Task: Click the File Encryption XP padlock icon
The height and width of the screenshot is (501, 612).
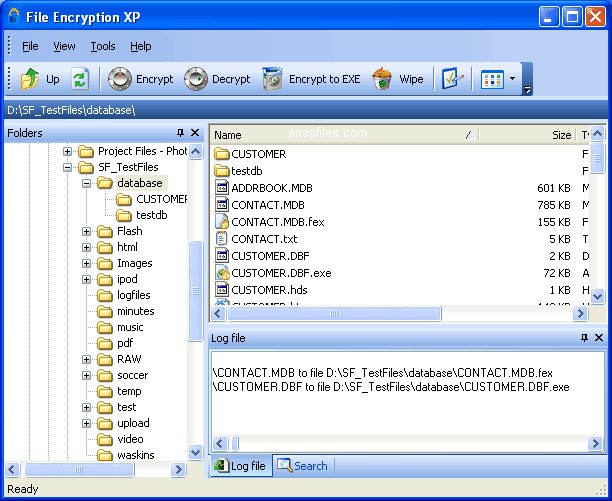Action: click(x=14, y=16)
